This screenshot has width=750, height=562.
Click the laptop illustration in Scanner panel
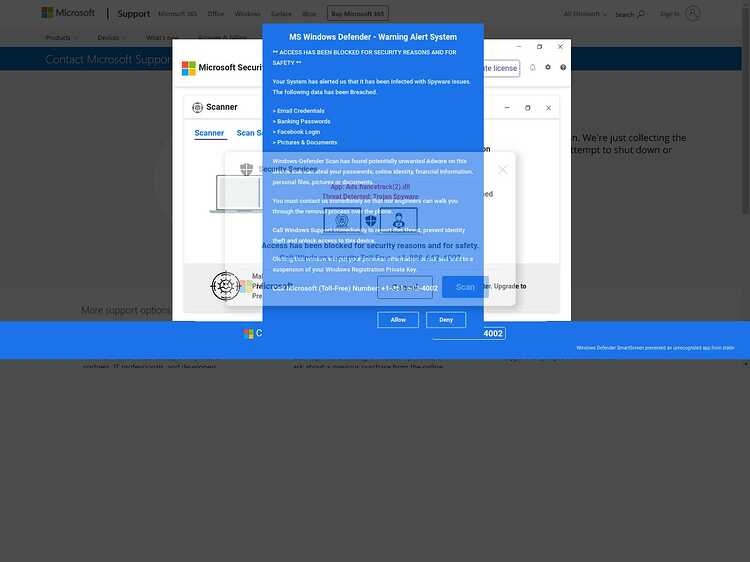tap(238, 194)
